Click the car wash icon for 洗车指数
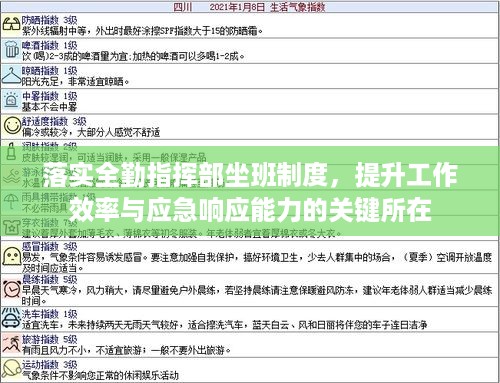The width and height of the screenshot is (500, 383). pyautogui.click(x=11, y=319)
